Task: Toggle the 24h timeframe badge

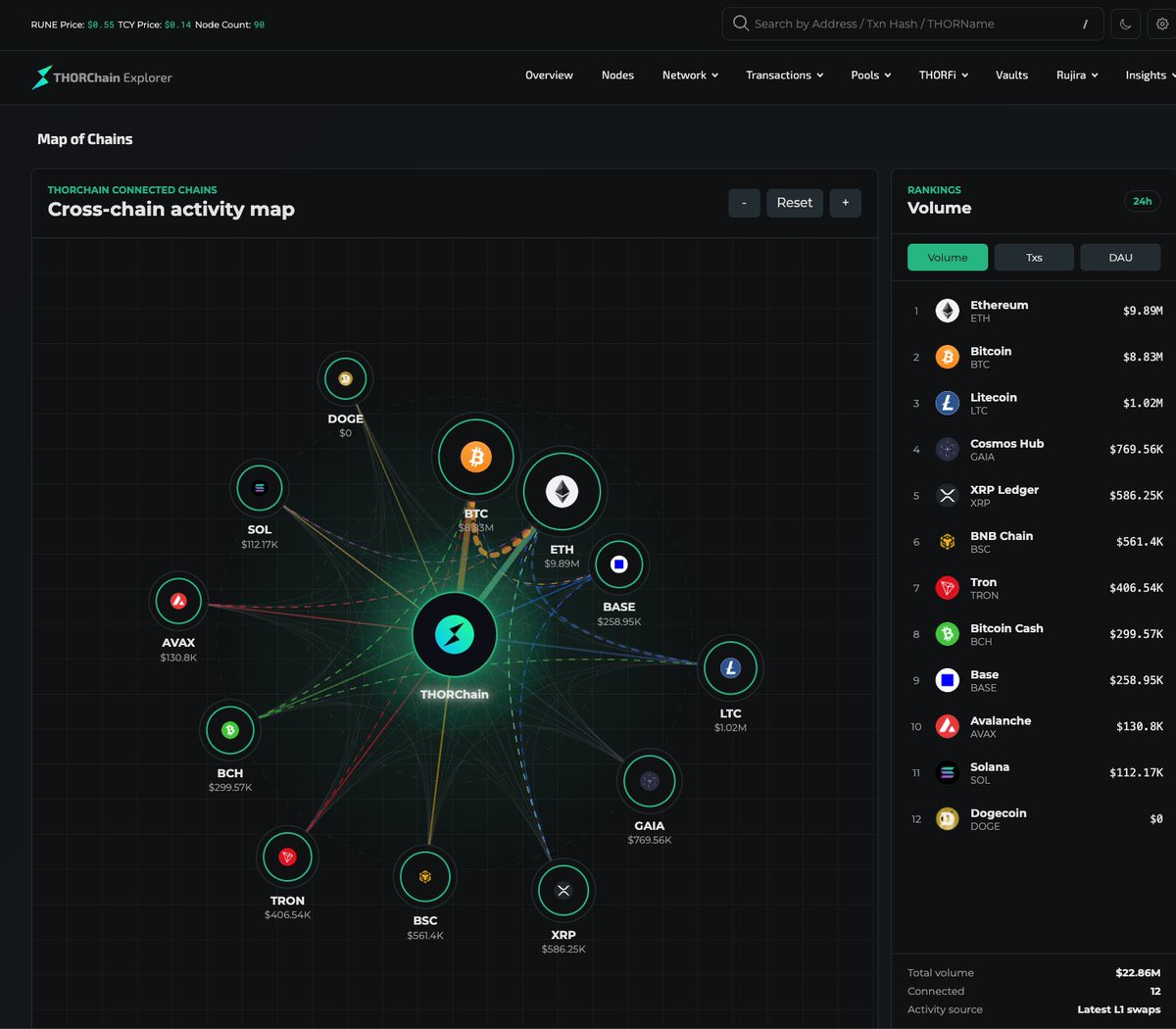Action: coord(1142,201)
